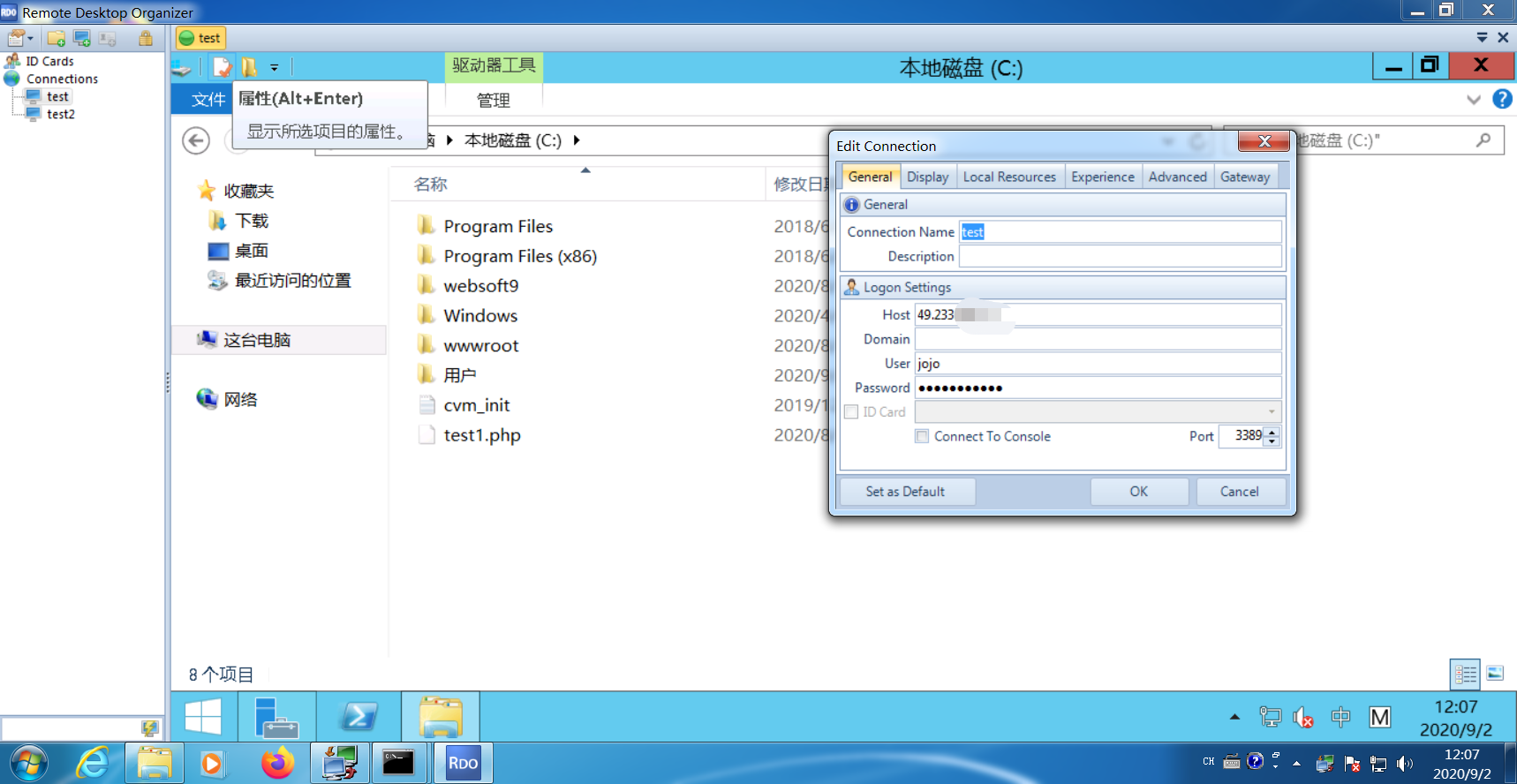1517x784 pixels.
Task: Select 这台电脑 in navigation pane
Action: 256,340
